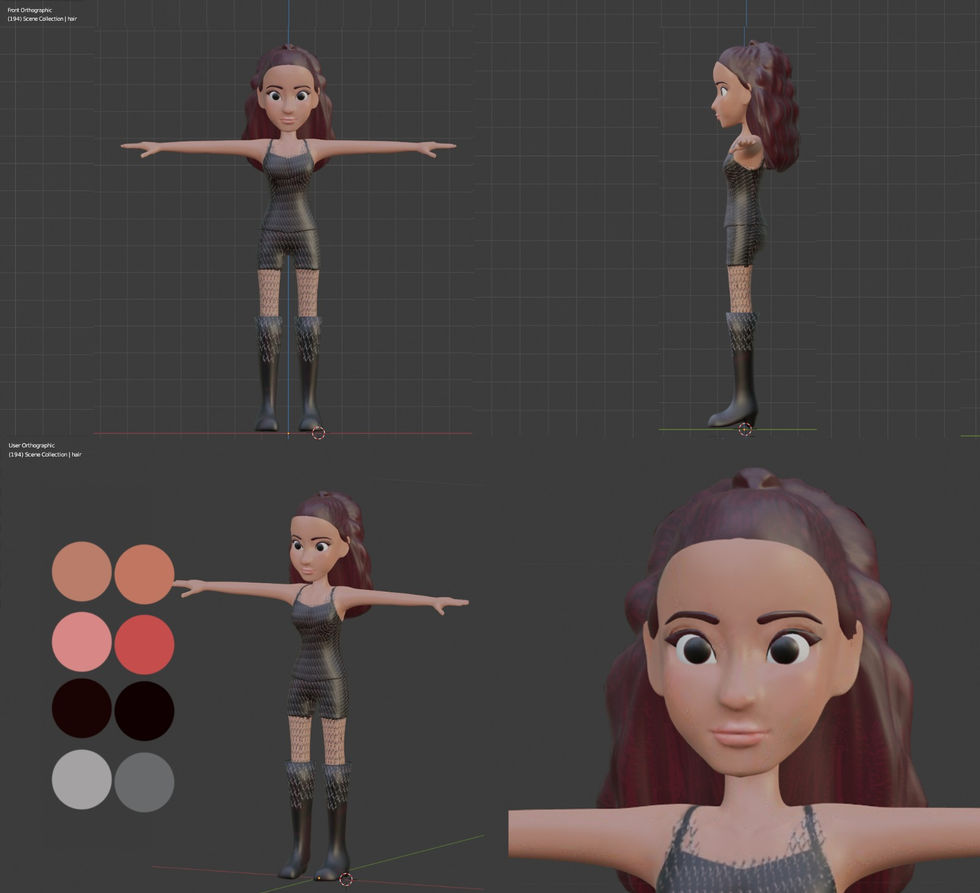Click the left boot in the front view

[268, 374]
